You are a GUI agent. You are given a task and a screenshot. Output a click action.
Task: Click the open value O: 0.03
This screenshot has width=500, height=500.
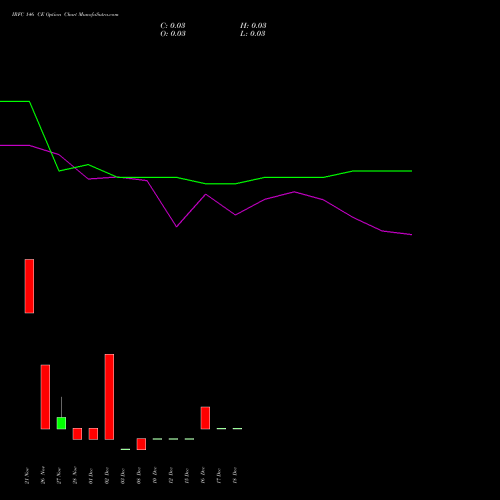point(173,34)
